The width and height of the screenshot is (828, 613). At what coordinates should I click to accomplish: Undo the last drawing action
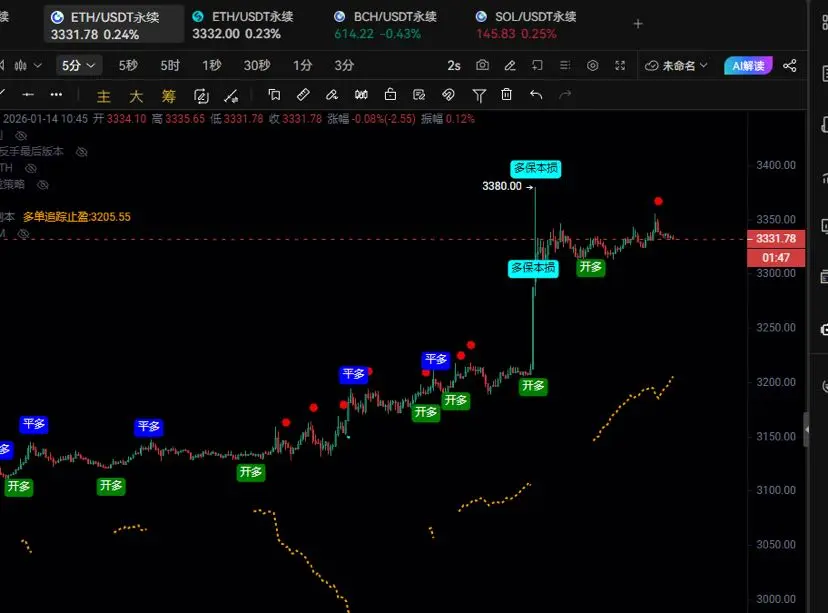pos(535,95)
